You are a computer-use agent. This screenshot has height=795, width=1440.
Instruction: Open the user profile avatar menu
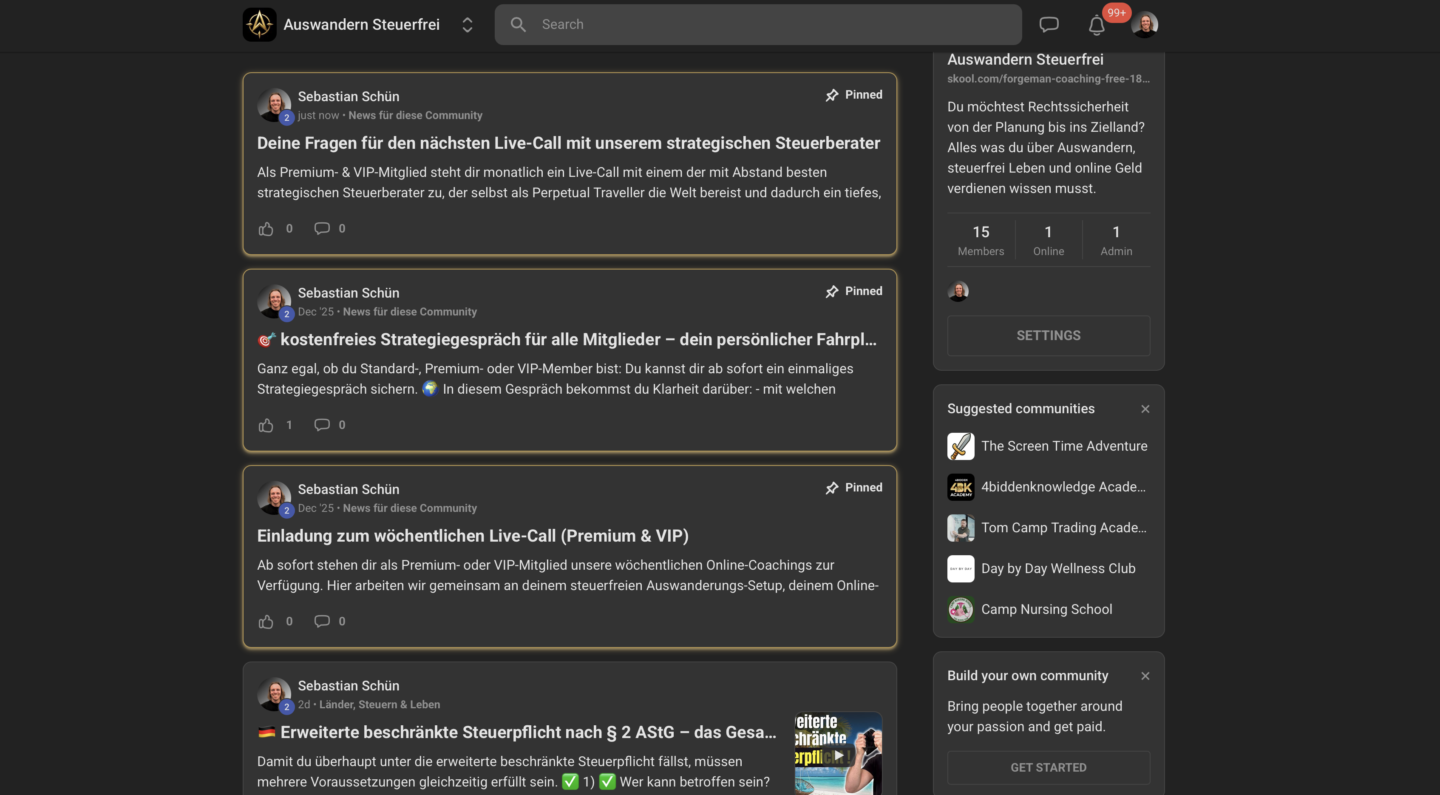point(1144,25)
